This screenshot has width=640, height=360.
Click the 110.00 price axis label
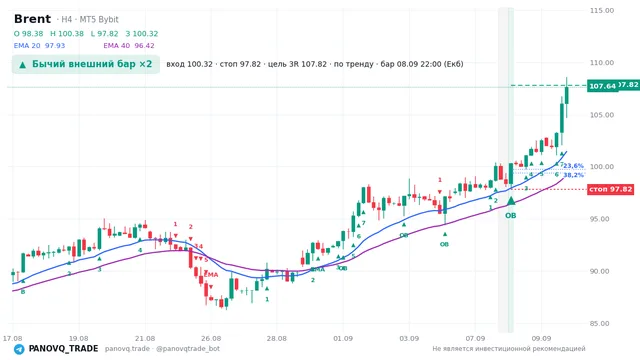pyautogui.click(x=602, y=62)
